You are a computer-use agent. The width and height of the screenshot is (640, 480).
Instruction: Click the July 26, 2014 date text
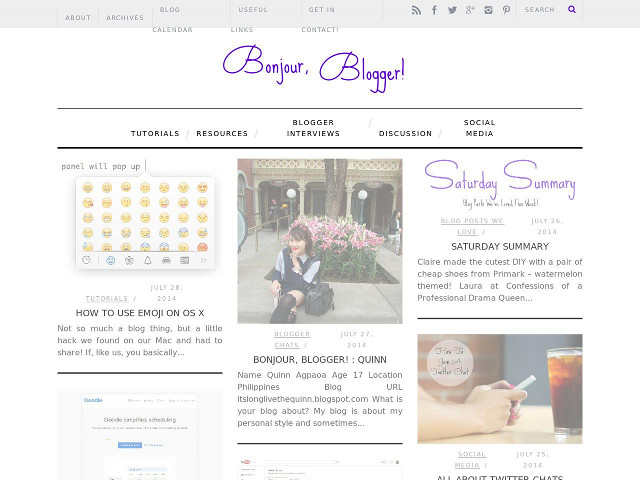[547, 226]
